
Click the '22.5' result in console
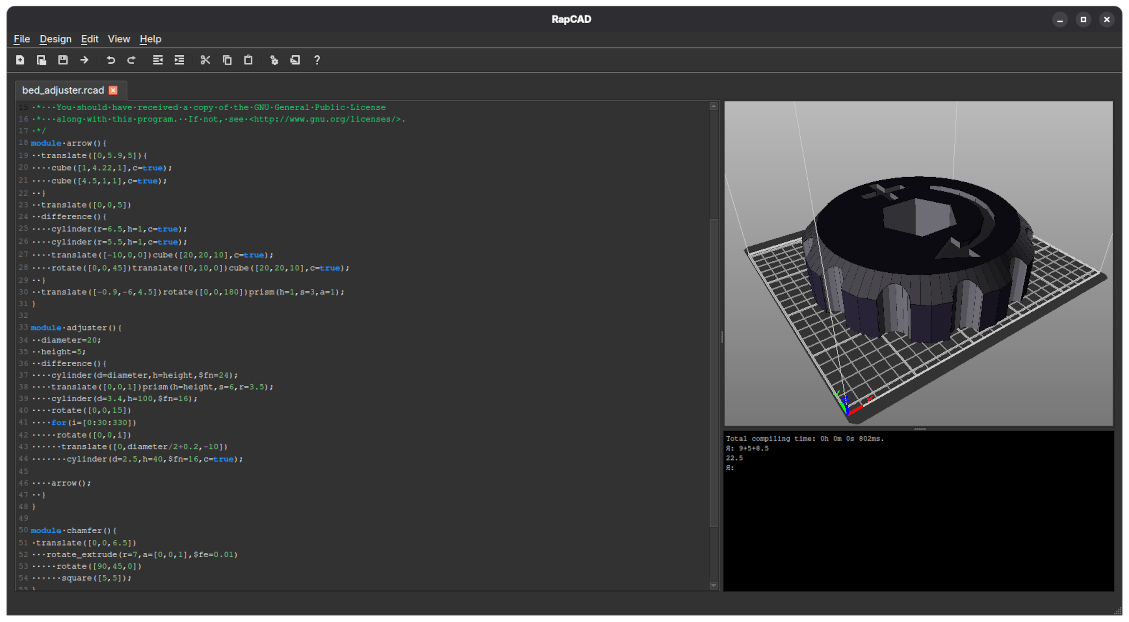click(x=734, y=458)
